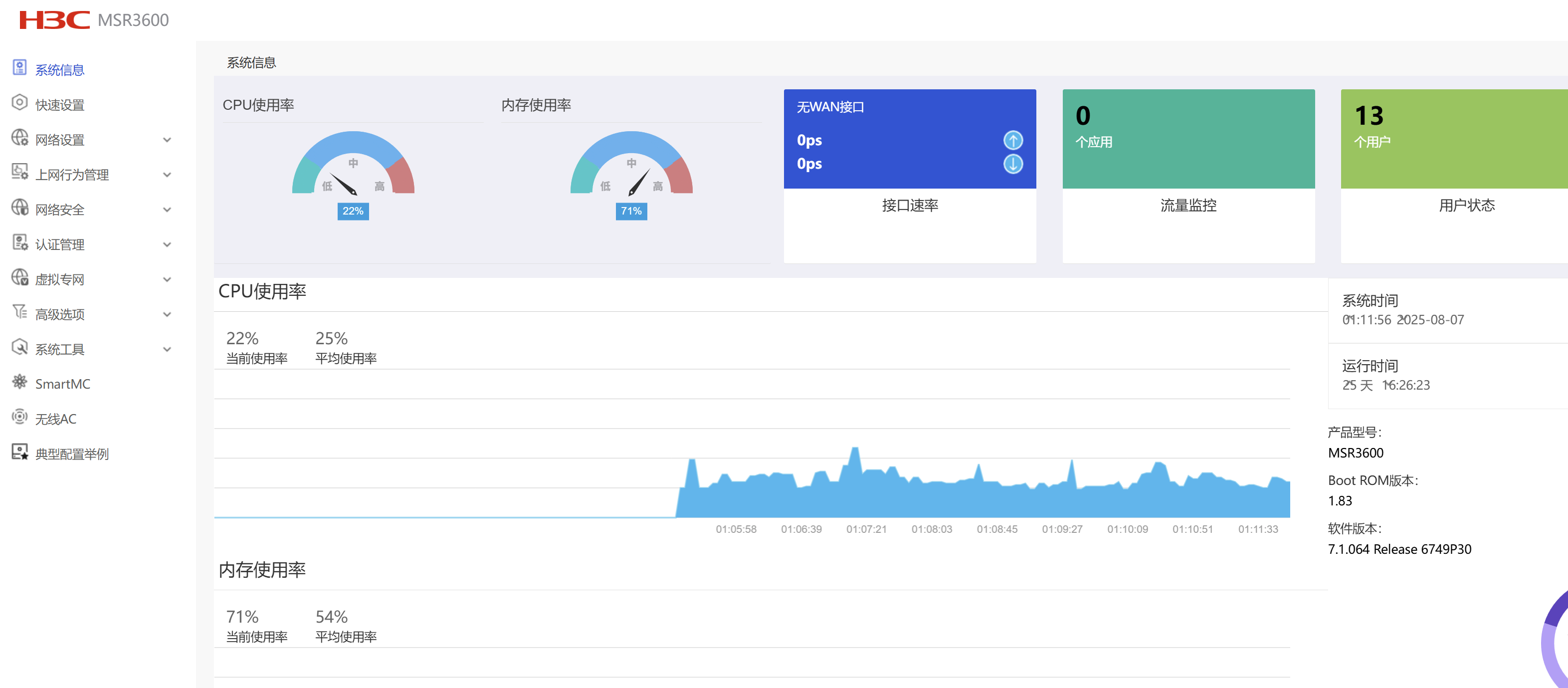Expand the 上网行为管理 chevron
The image size is (1568, 688).
[167, 175]
